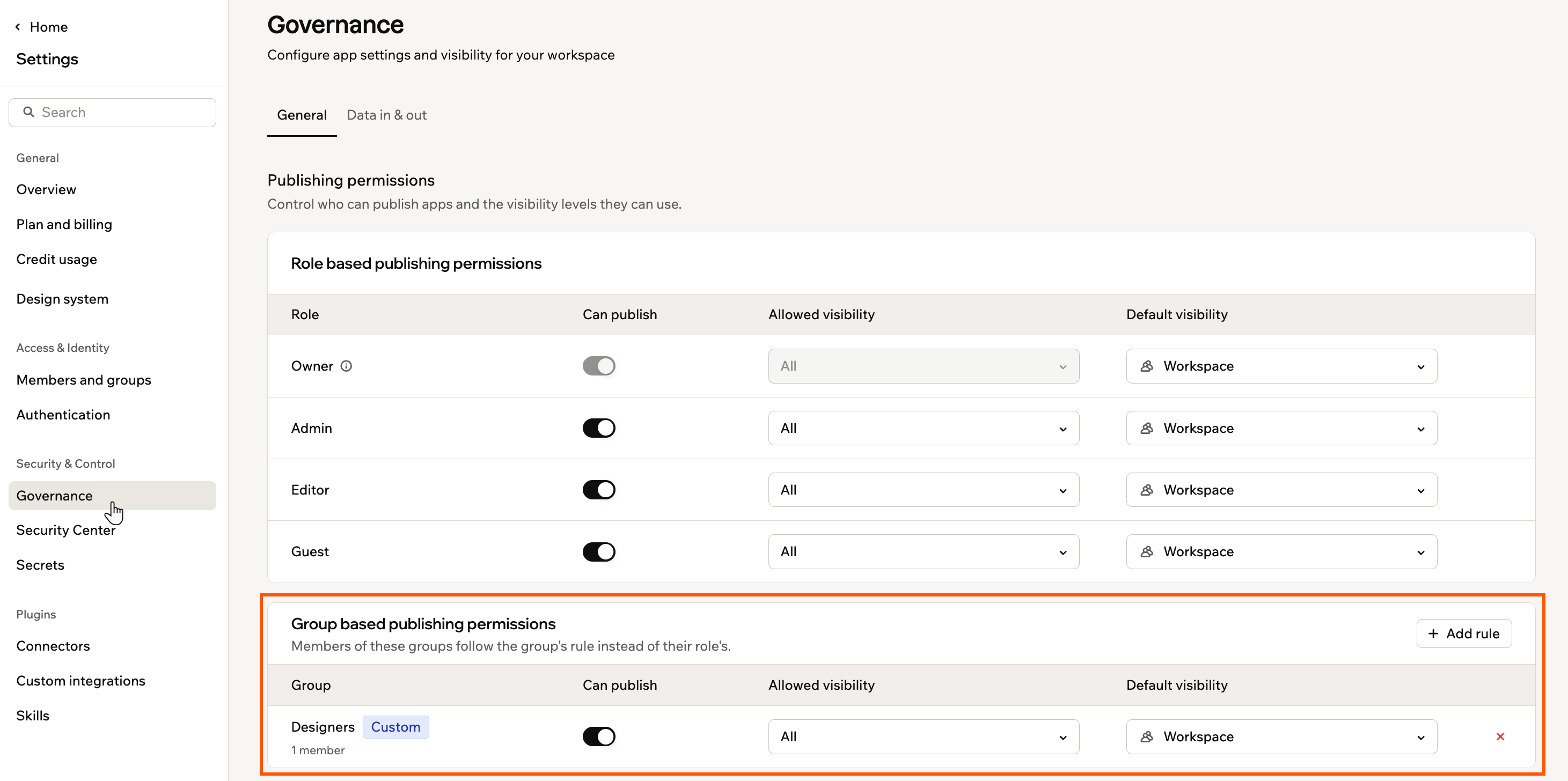Remove the Designers group rule

pos(1500,736)
